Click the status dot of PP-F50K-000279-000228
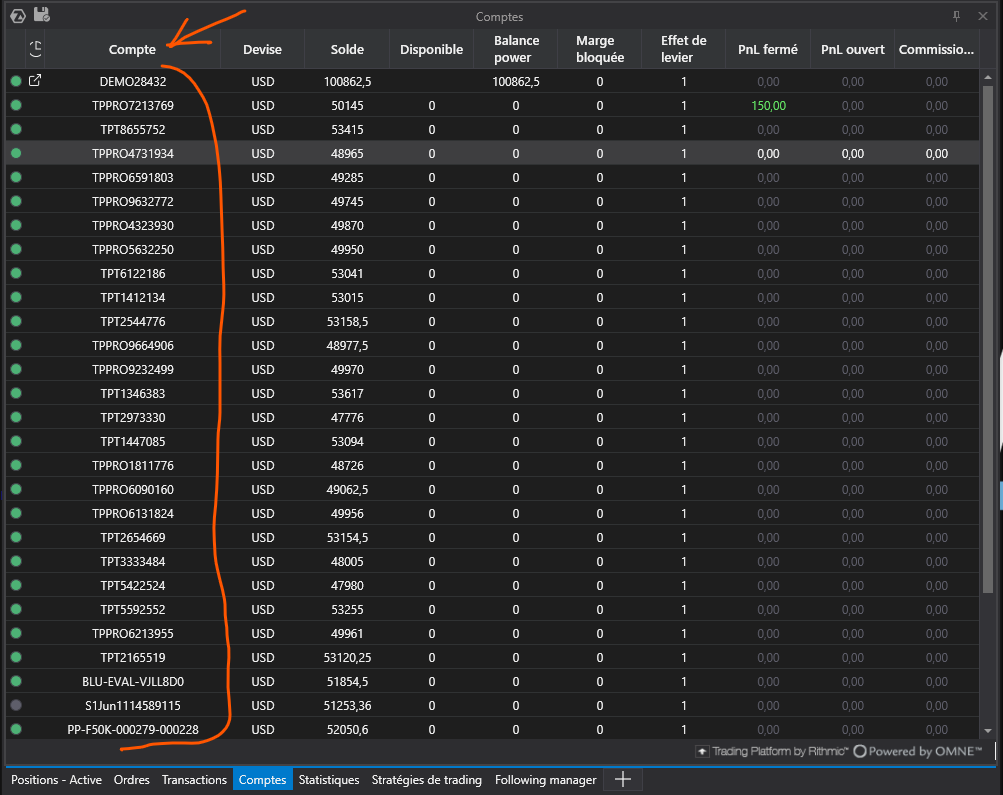 tap(16, 729)
